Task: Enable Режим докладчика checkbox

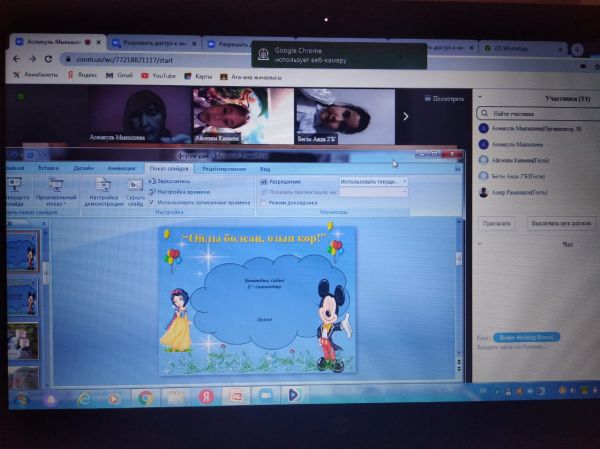Action: [x=263, y=202]
